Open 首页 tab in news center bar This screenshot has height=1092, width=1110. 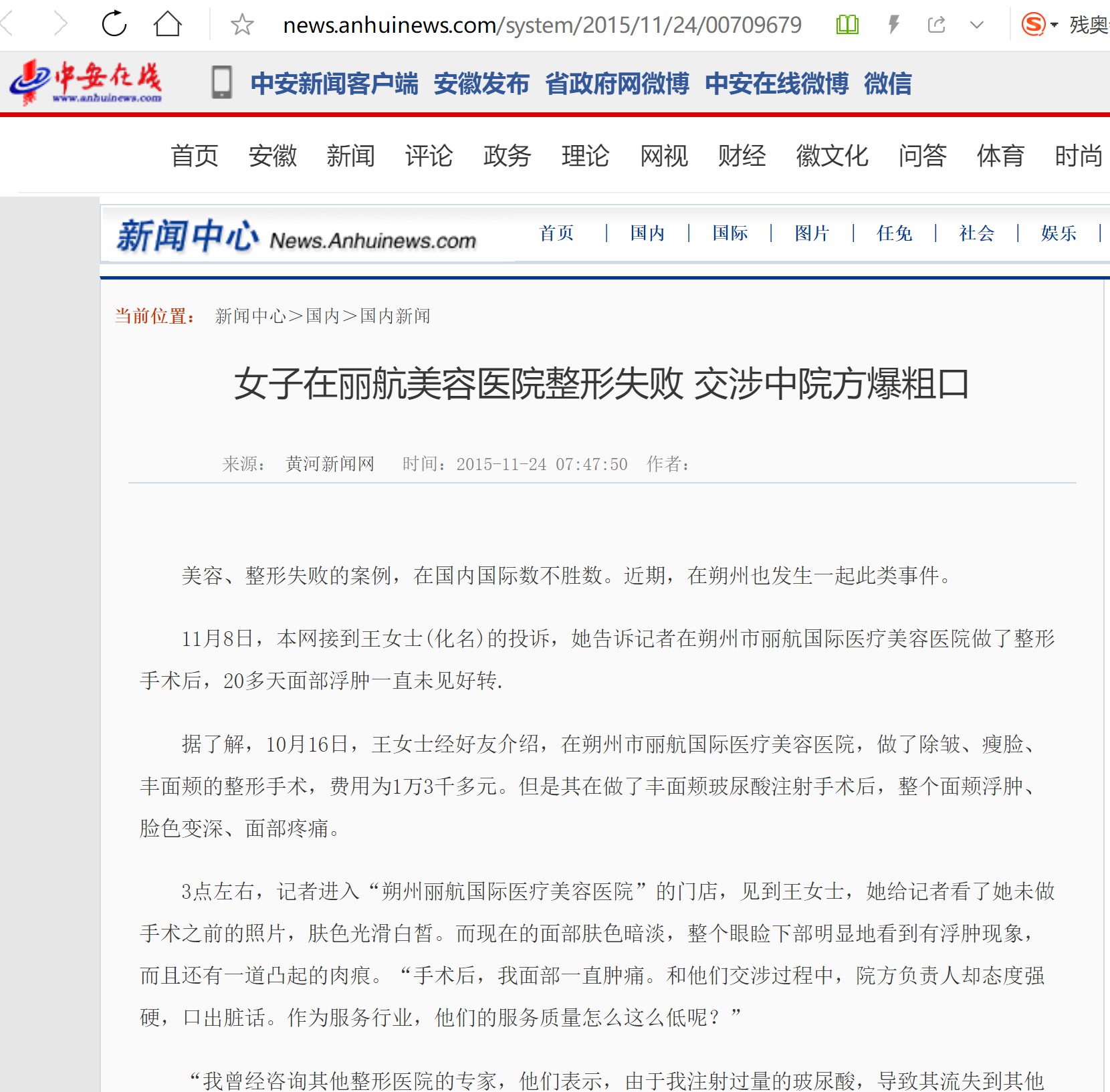pos(557,233)
